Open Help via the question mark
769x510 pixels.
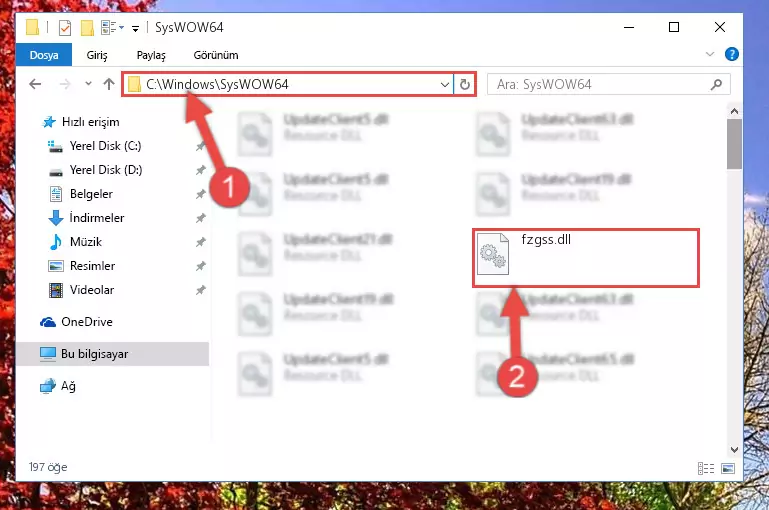[x=732, y=54]
